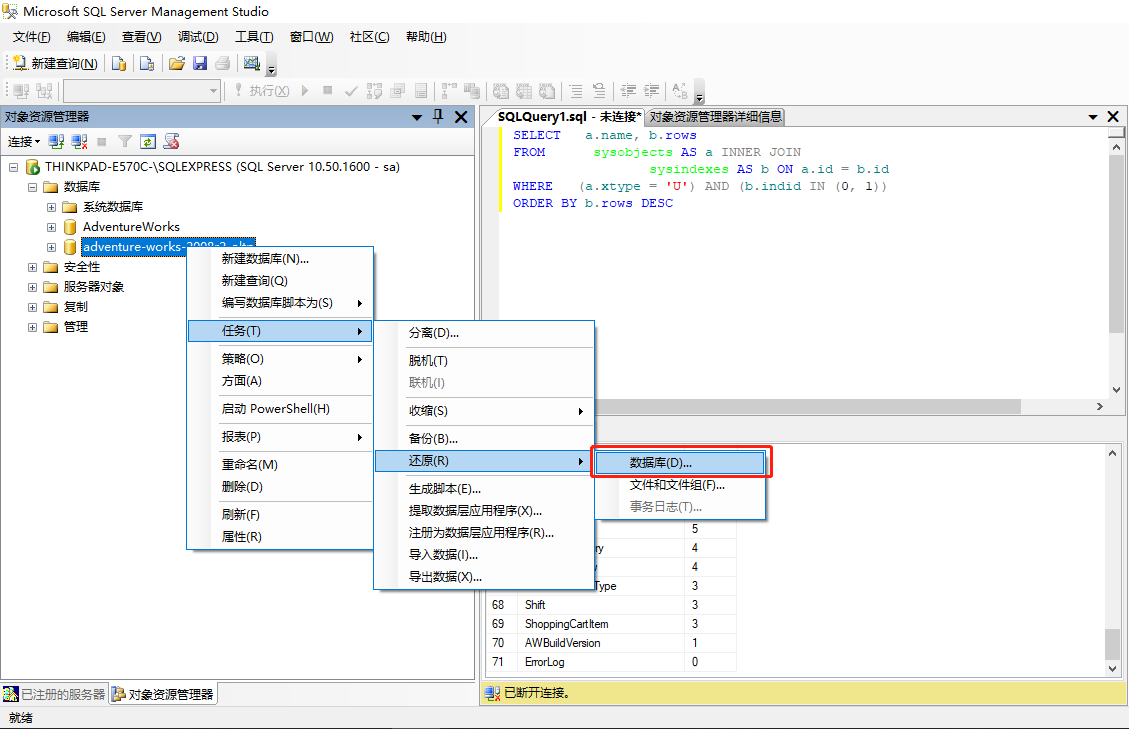Click the results grid vertical scrollbar thumb
1129x729 pixels.
coord(1112,644)
